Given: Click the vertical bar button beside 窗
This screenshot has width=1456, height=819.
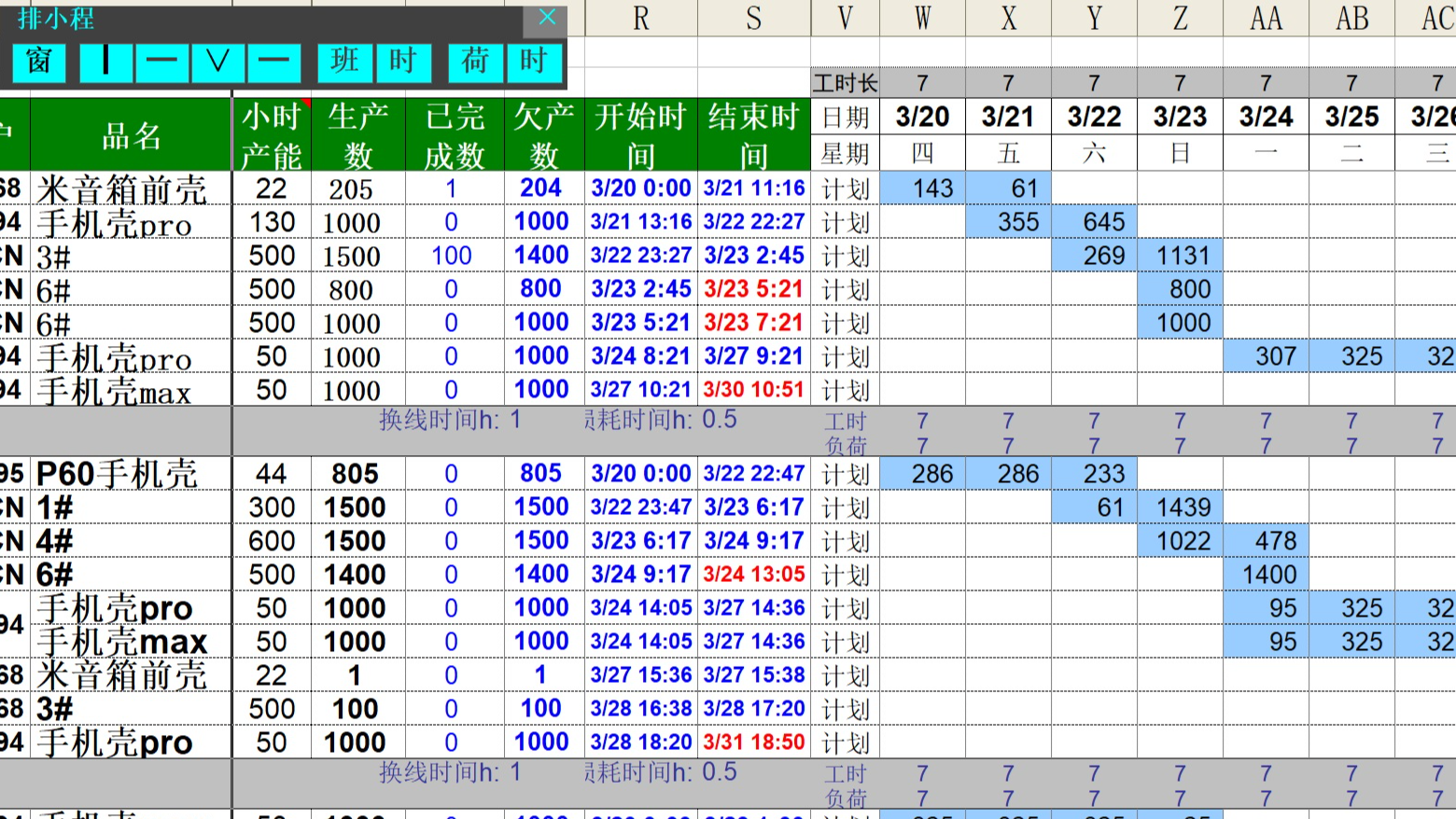Looking at the screenshot, I should [105, 62].
